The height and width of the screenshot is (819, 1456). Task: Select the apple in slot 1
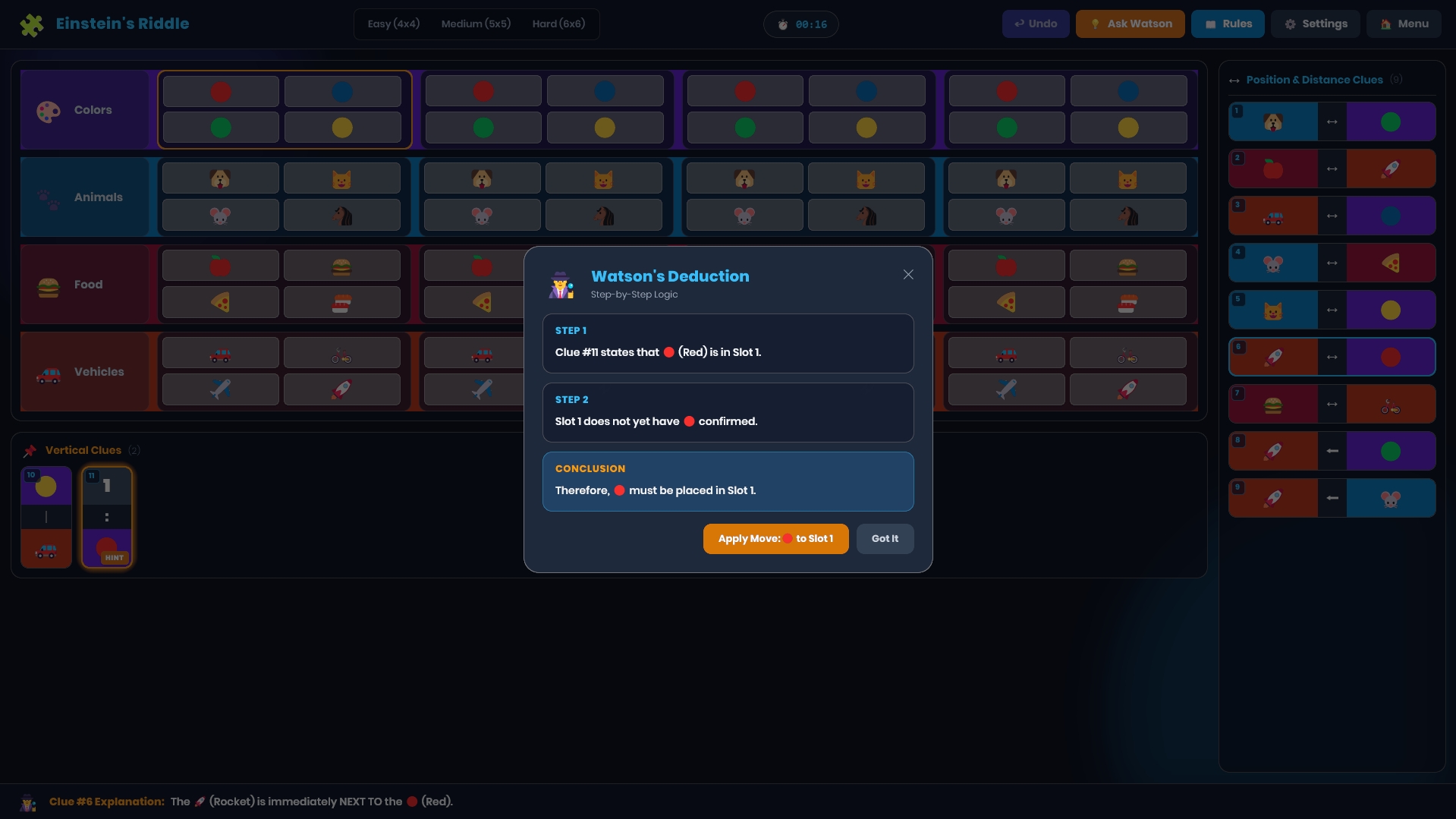click(x=220, y=266)
